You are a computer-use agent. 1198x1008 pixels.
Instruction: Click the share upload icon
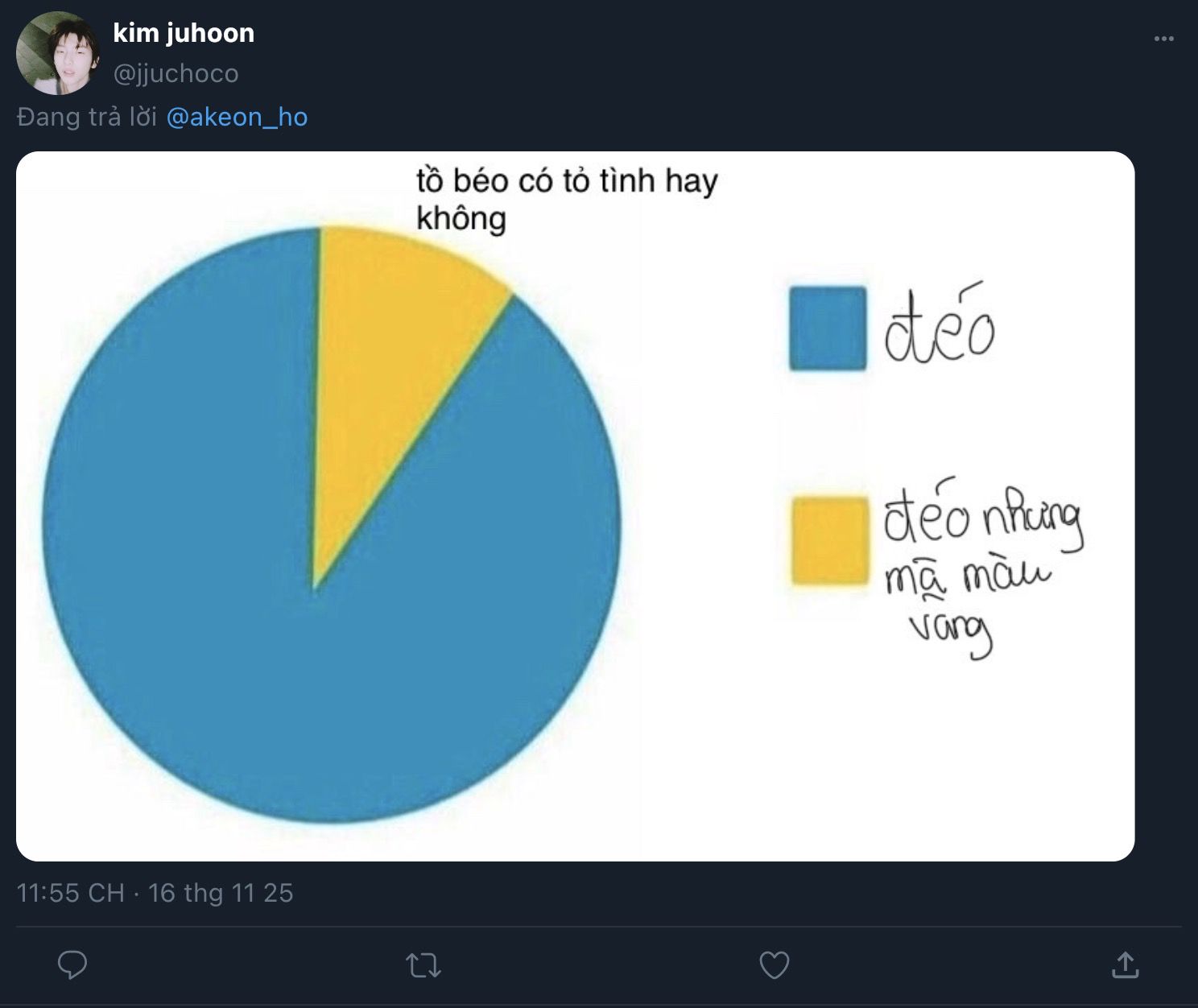click(1125, 965)
